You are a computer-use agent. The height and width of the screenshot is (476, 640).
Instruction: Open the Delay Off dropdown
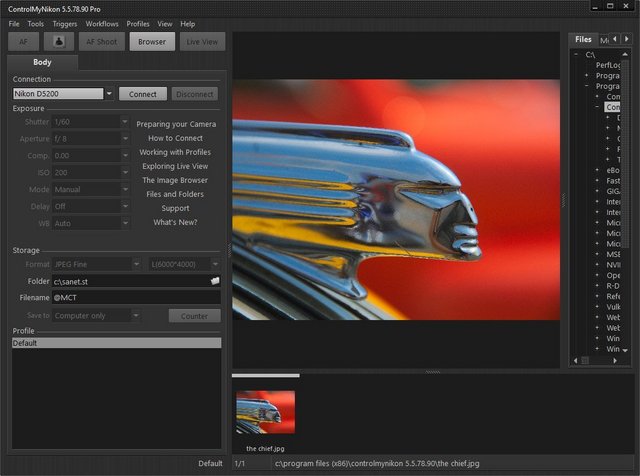point(125,206)
